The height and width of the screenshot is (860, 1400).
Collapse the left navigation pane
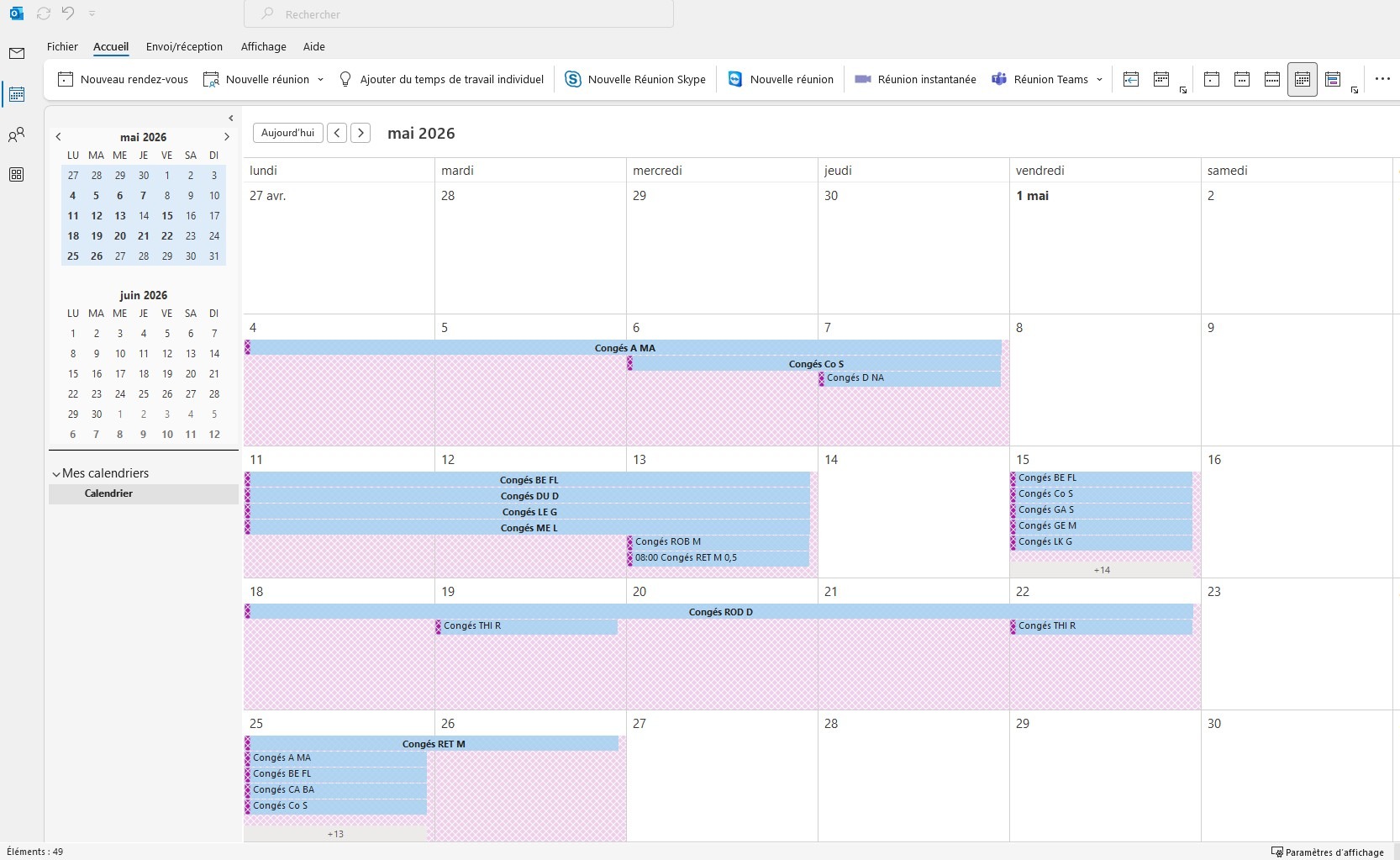(x=231, y=119)
